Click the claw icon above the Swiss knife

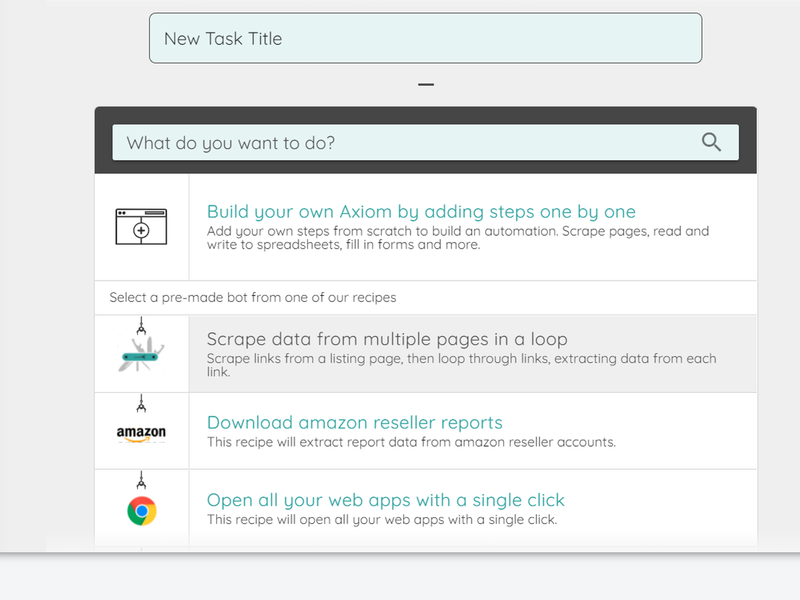[x=141, y=325]
